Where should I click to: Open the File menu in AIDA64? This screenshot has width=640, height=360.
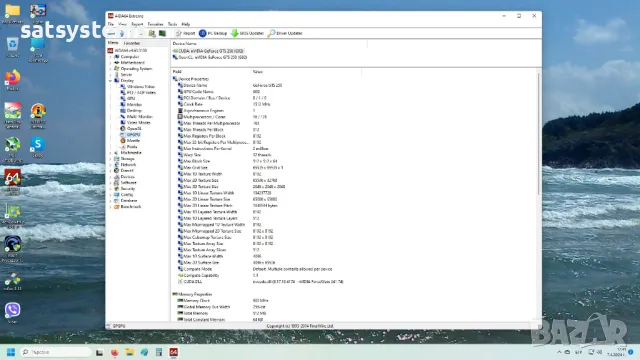click(x=111, y=24)
